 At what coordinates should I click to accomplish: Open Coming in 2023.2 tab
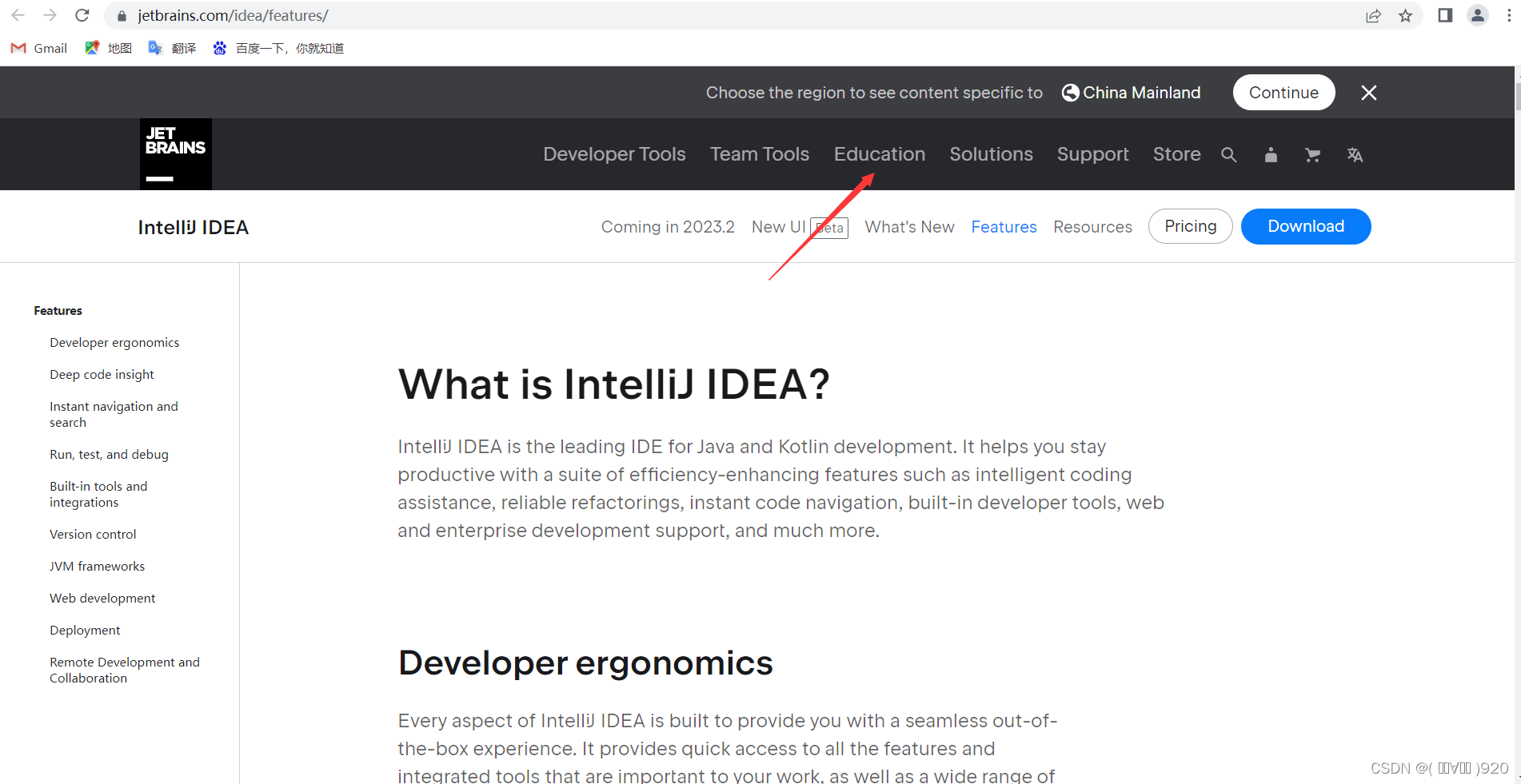tap(668, 227)
